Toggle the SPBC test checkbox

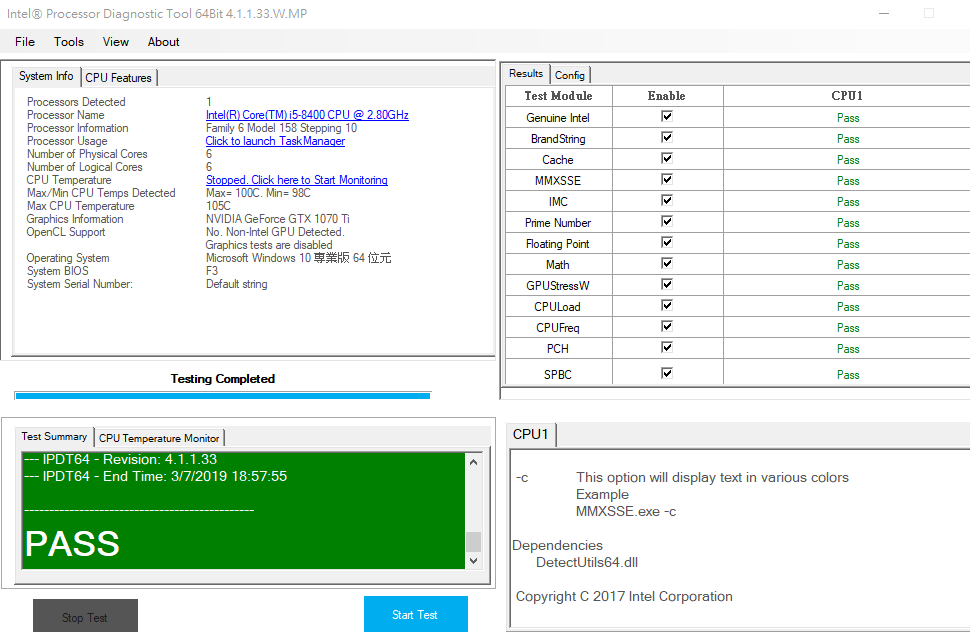(x=667, y=373)
